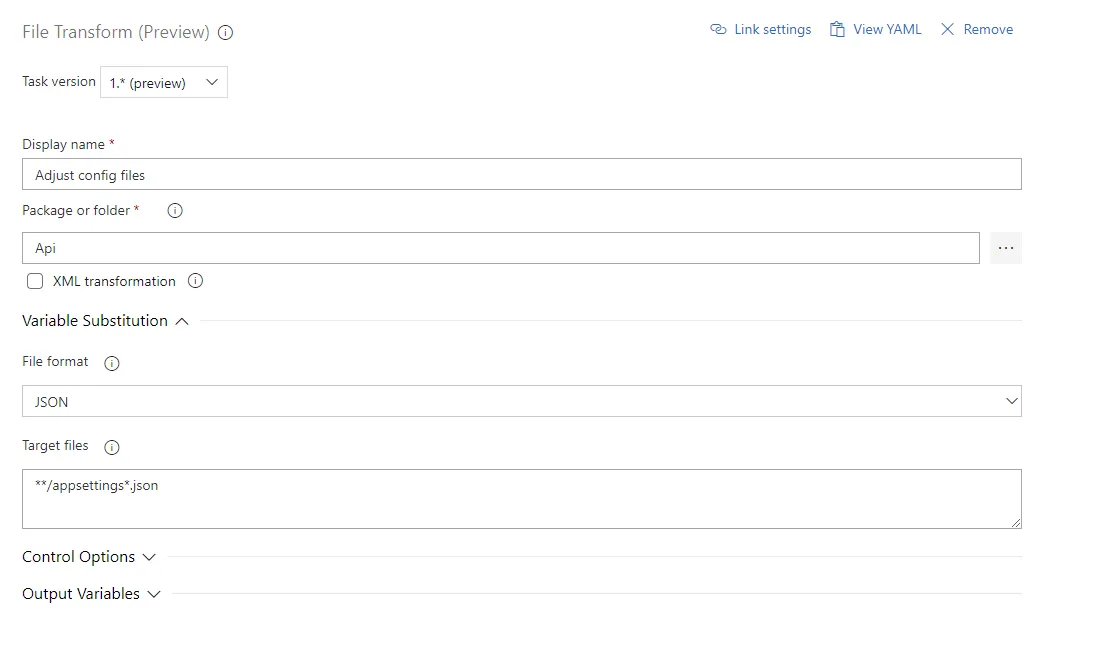Image resolution: width=1094 pixels, height=660 pixels.
Task: Click info icon next to XML transformation
Action: (x=196, y=281)
